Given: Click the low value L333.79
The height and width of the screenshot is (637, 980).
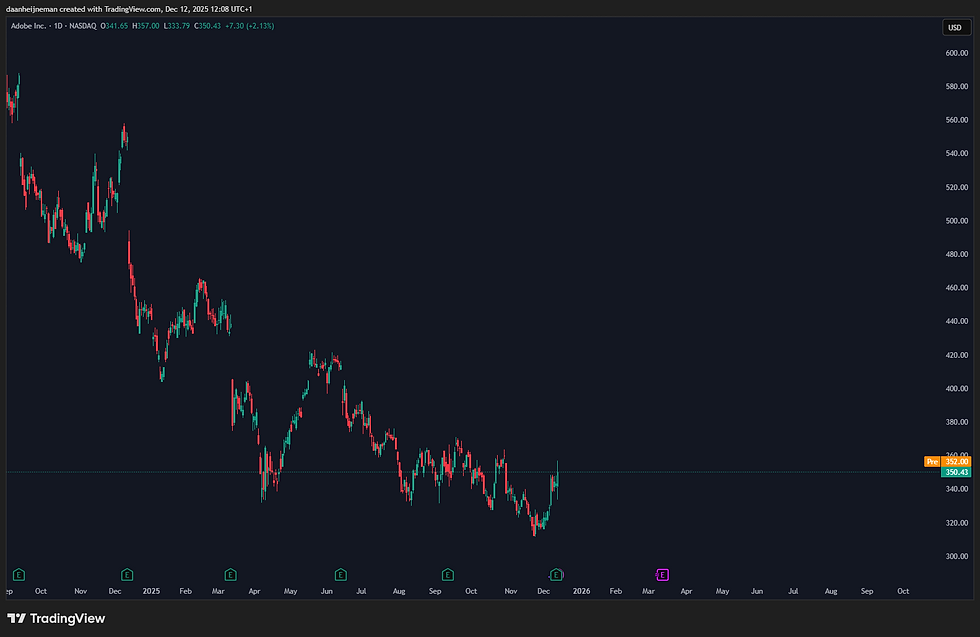Looking at the screenshot, I should click(x=177, y=26).
